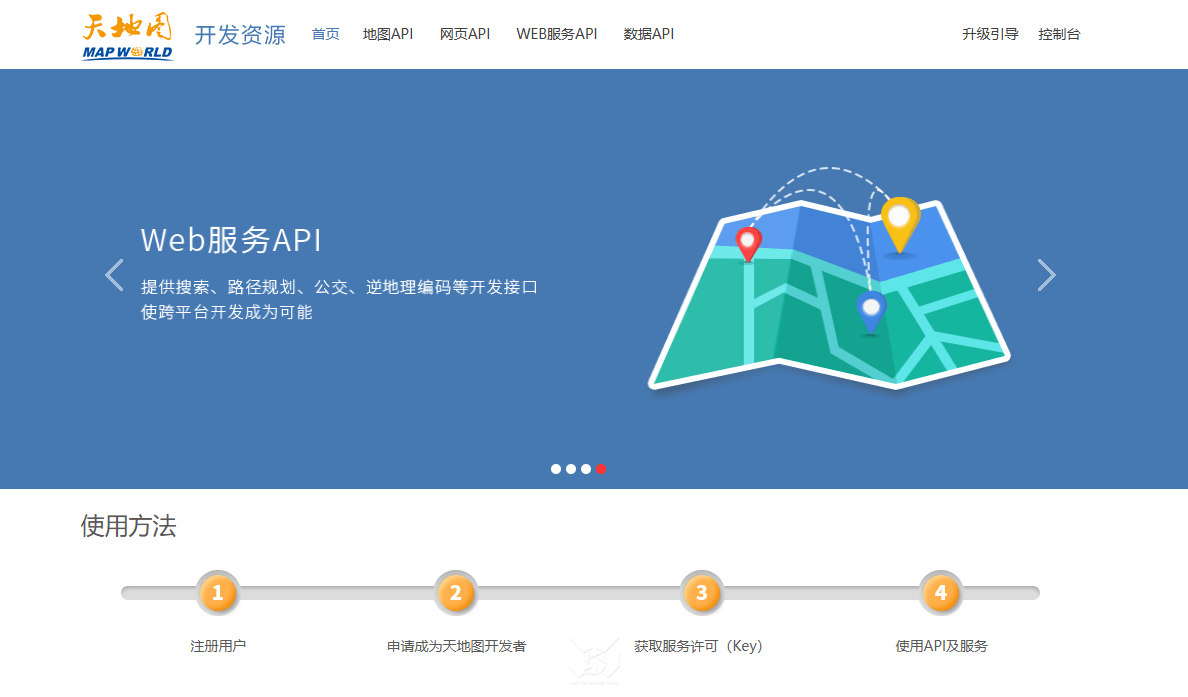The image size is (1188, 697).
Task: Click the step 4 orange circle
Action: tap(941, 592)
